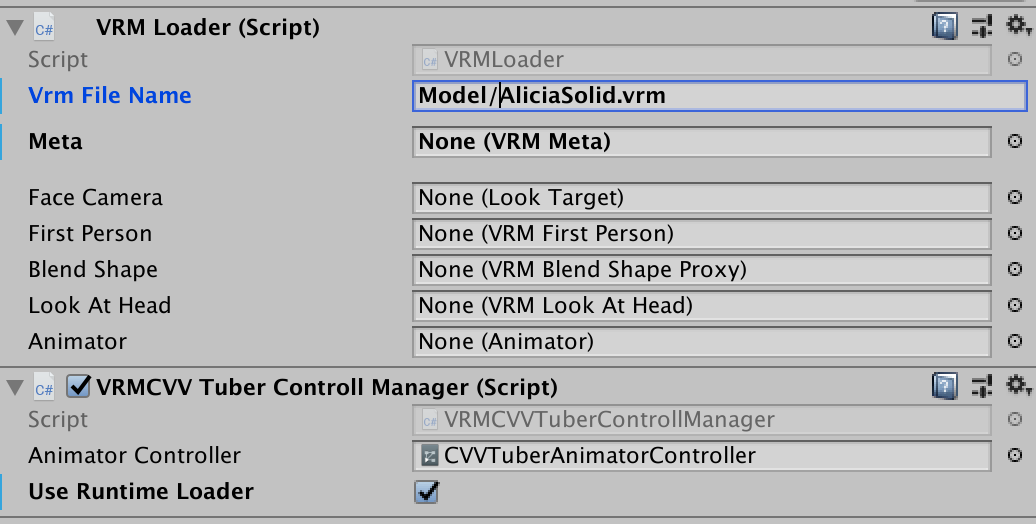
Task: Open help for VRM Loader script
Action: click(x=944, y=27)
